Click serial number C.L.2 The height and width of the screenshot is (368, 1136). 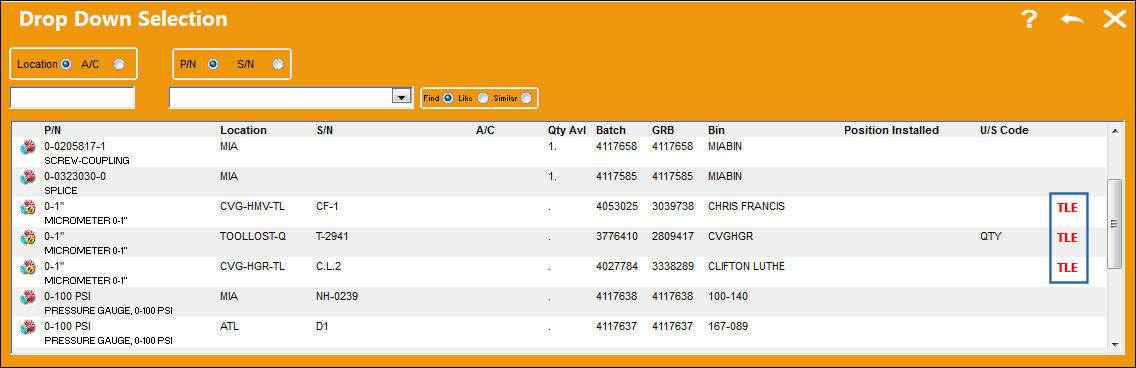point(328,266)
